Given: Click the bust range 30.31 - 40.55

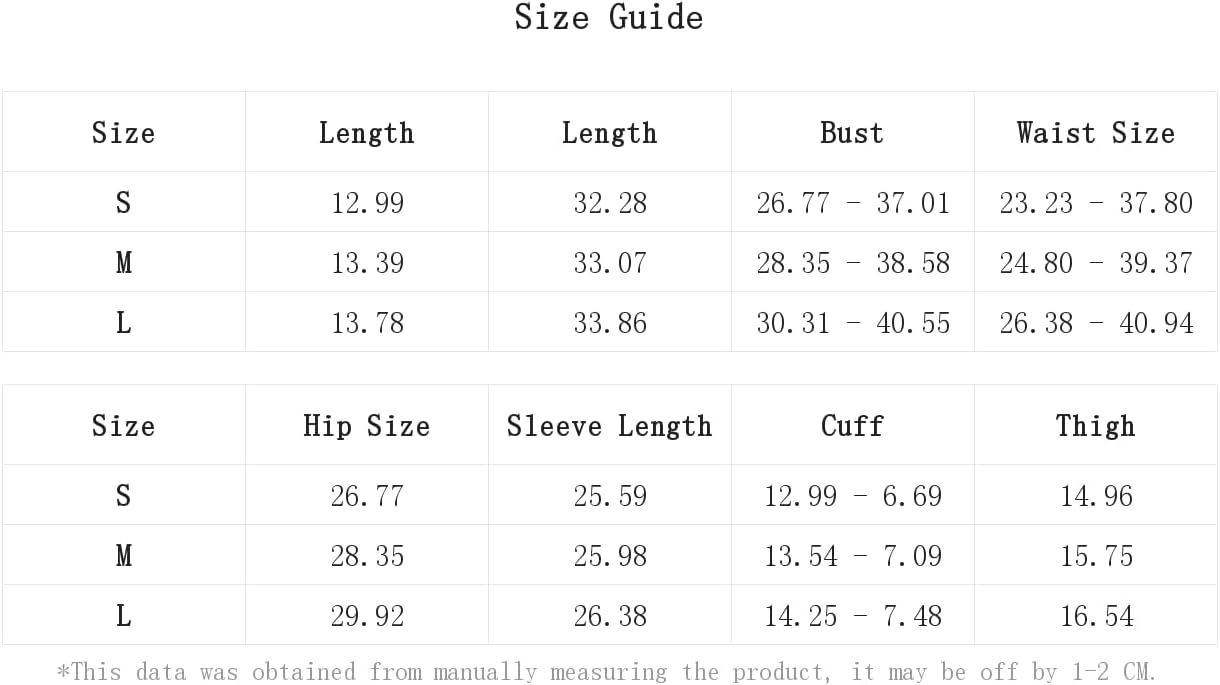Looking at the screenshot, I should pyautogui.click(x=853, y=323).
